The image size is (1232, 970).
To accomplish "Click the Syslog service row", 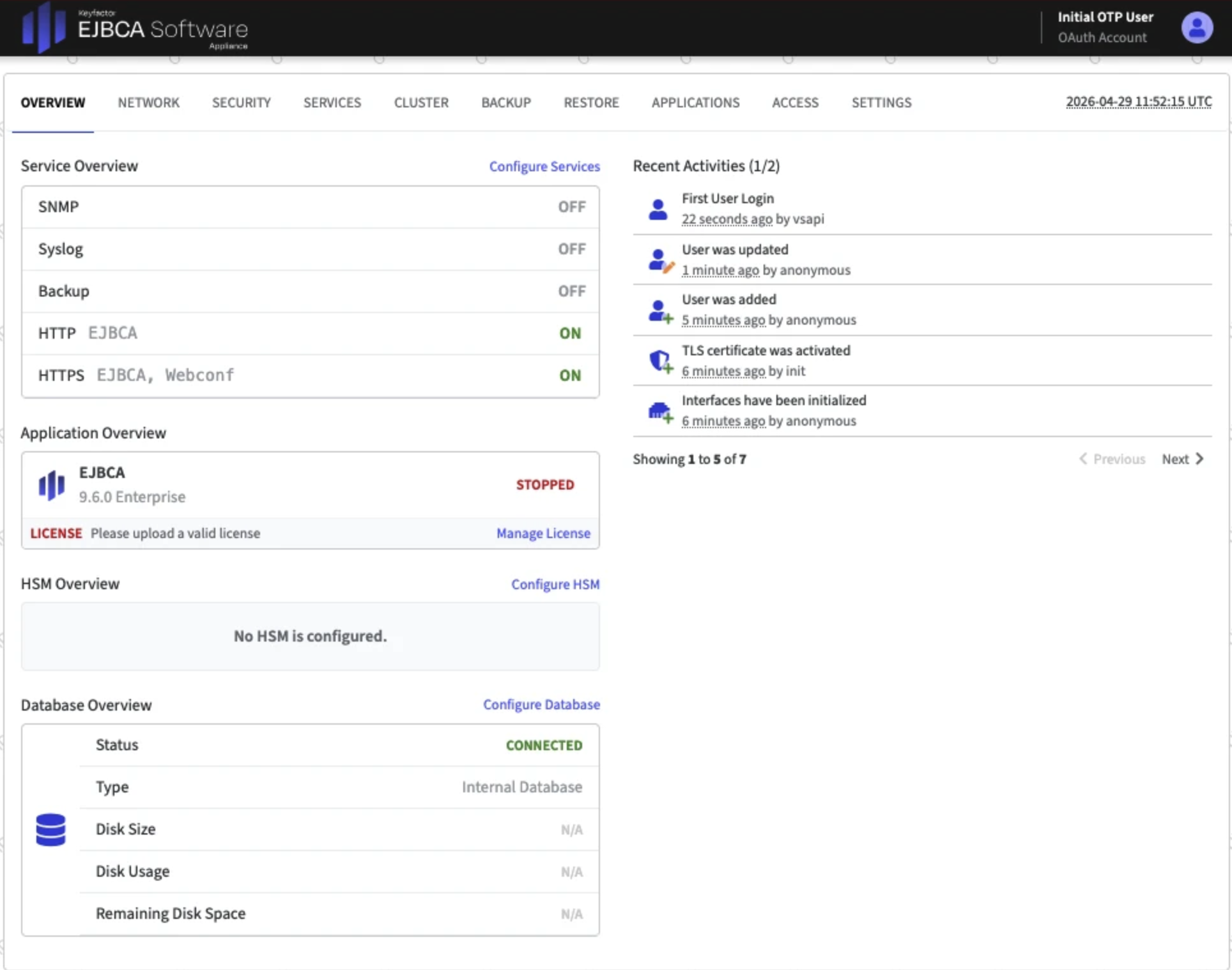I will (x=311, y=249).
